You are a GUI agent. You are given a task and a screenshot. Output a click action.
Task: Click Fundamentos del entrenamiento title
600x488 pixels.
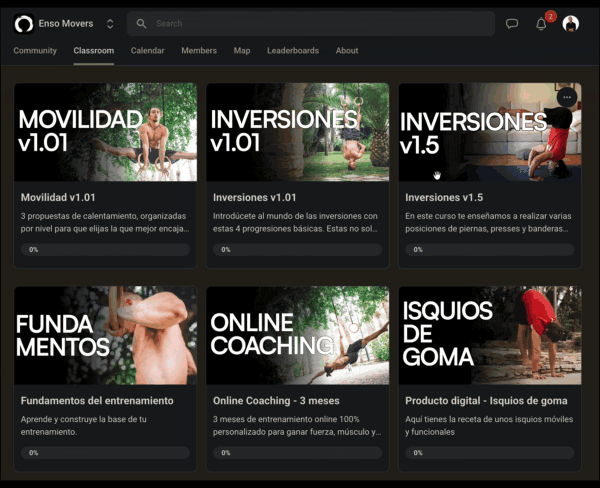[x=97, y=401]
